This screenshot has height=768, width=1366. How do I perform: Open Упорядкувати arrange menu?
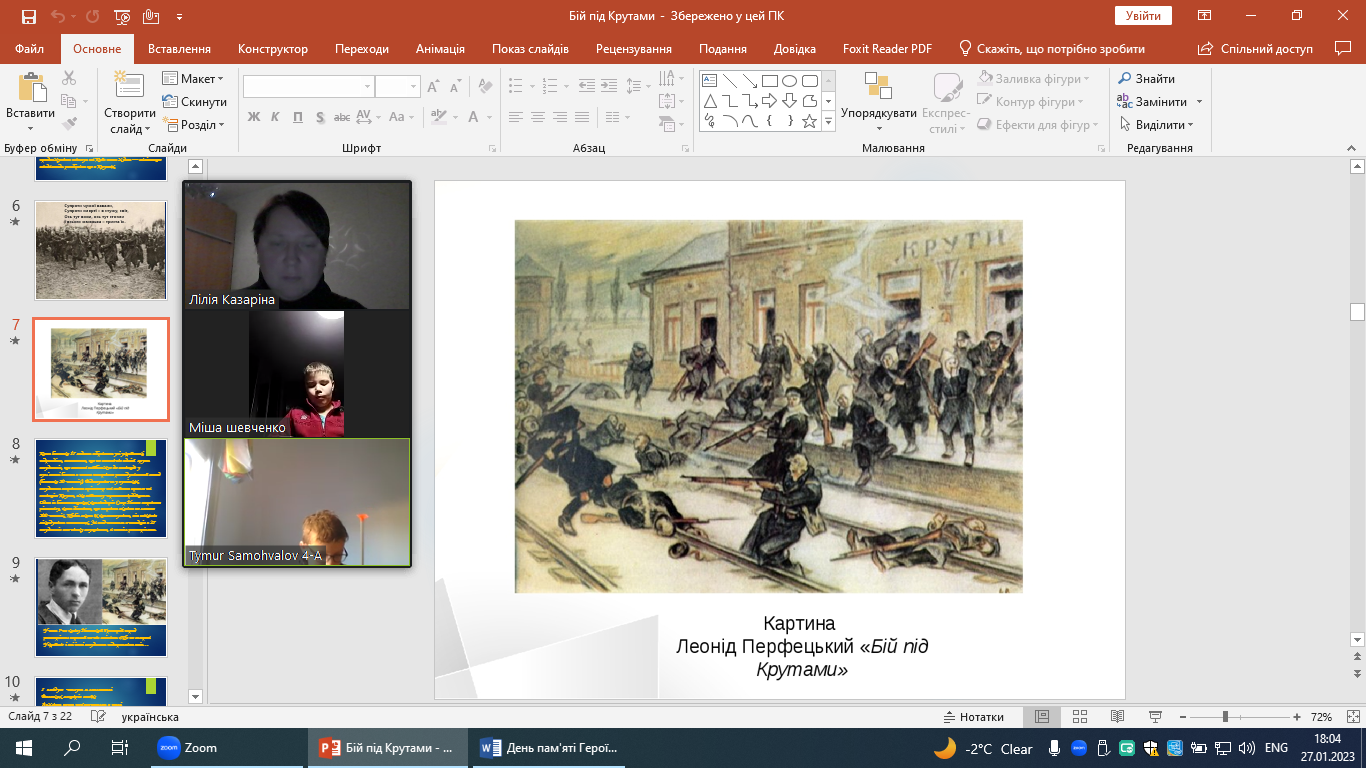pyautogui.click(x=878, y=101)
